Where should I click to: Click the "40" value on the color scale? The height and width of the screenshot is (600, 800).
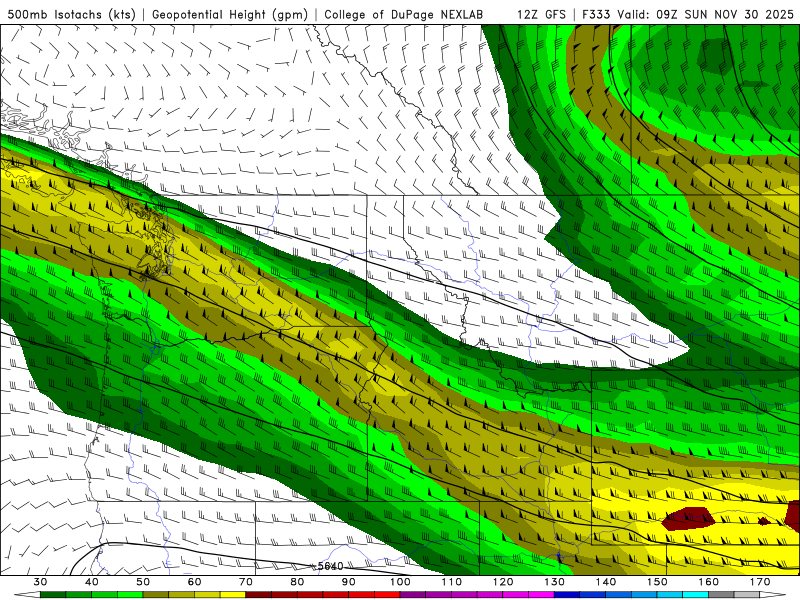pos(92,582)
